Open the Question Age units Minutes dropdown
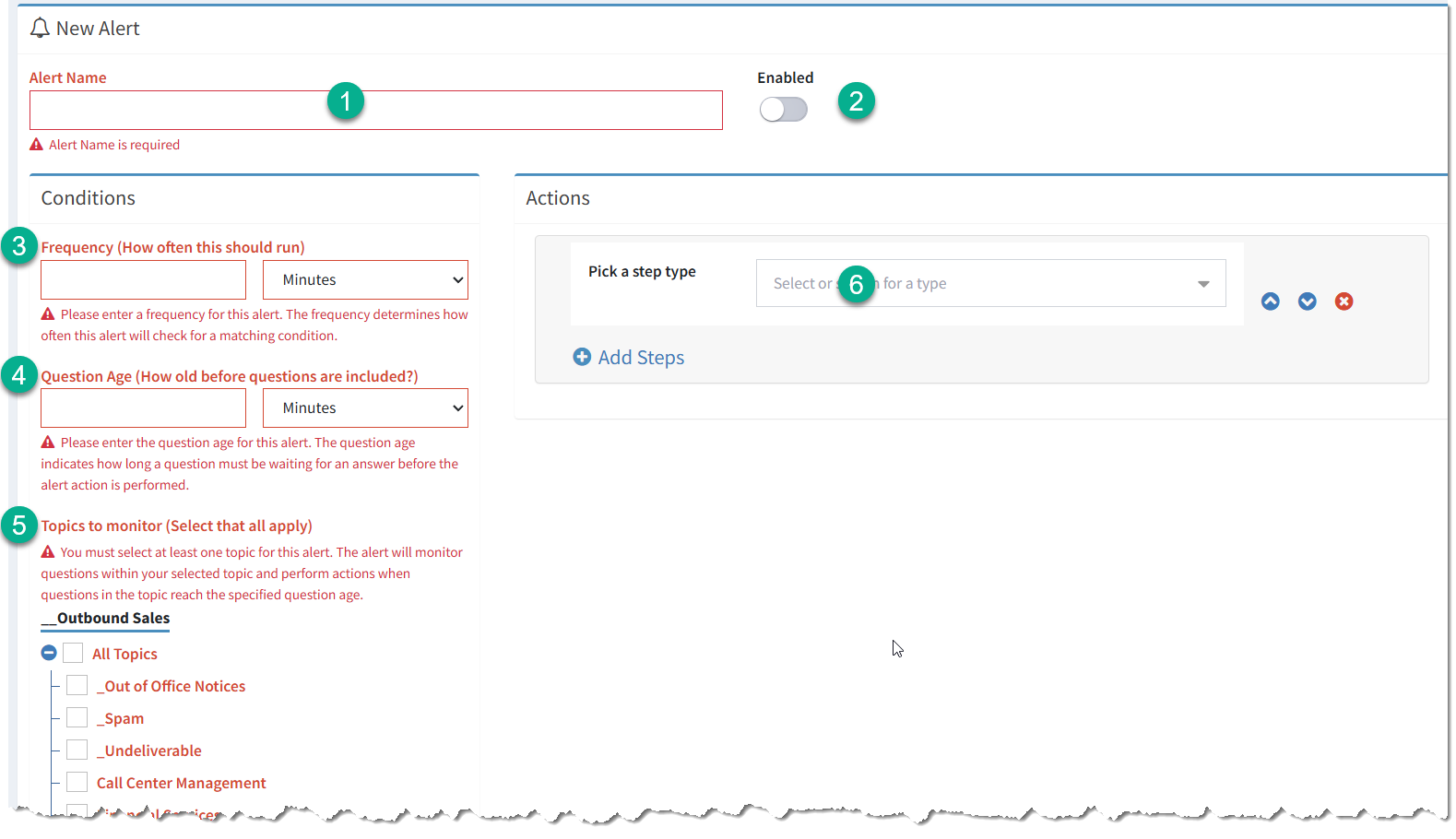1456x839 pixels. tap(365, 408)
